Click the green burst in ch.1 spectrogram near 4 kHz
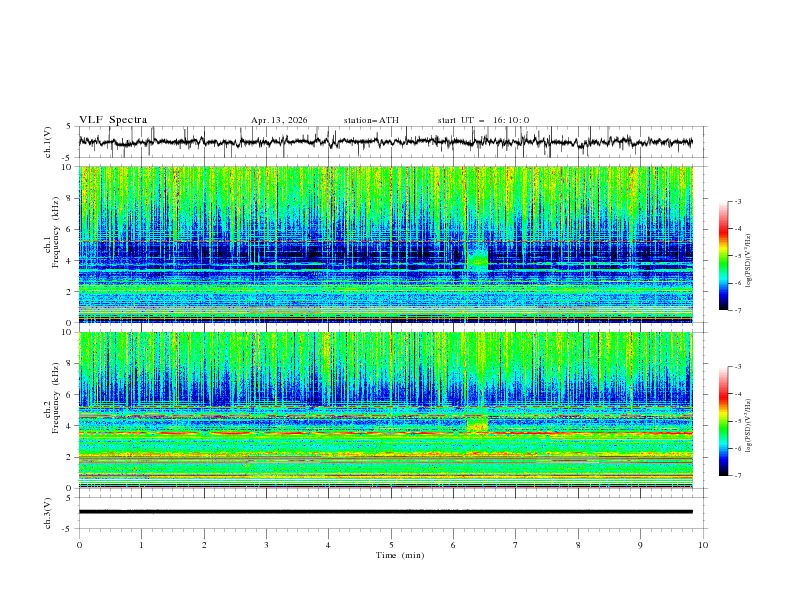 click(x=477, y=260)
